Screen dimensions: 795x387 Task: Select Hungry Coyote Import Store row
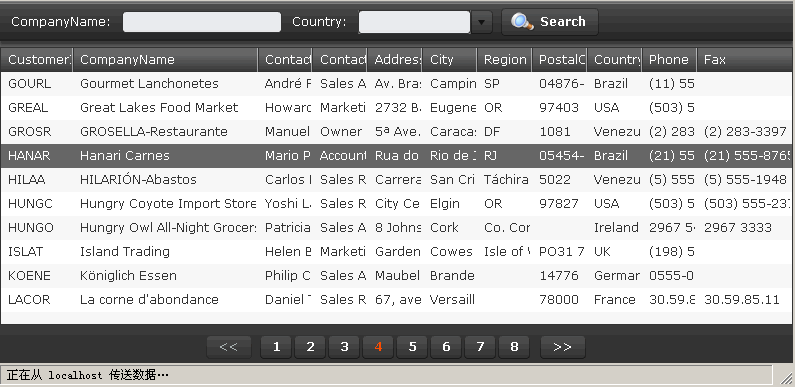[x=397, y=204]
